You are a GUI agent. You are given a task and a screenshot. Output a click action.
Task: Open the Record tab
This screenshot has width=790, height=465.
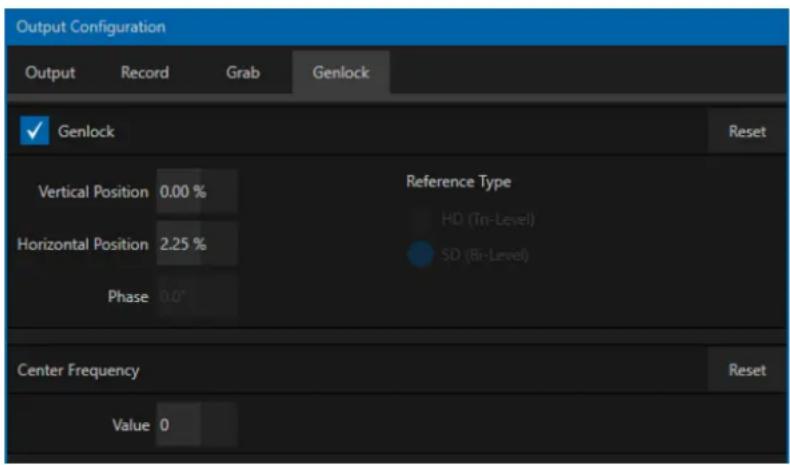tap(145, 73)
